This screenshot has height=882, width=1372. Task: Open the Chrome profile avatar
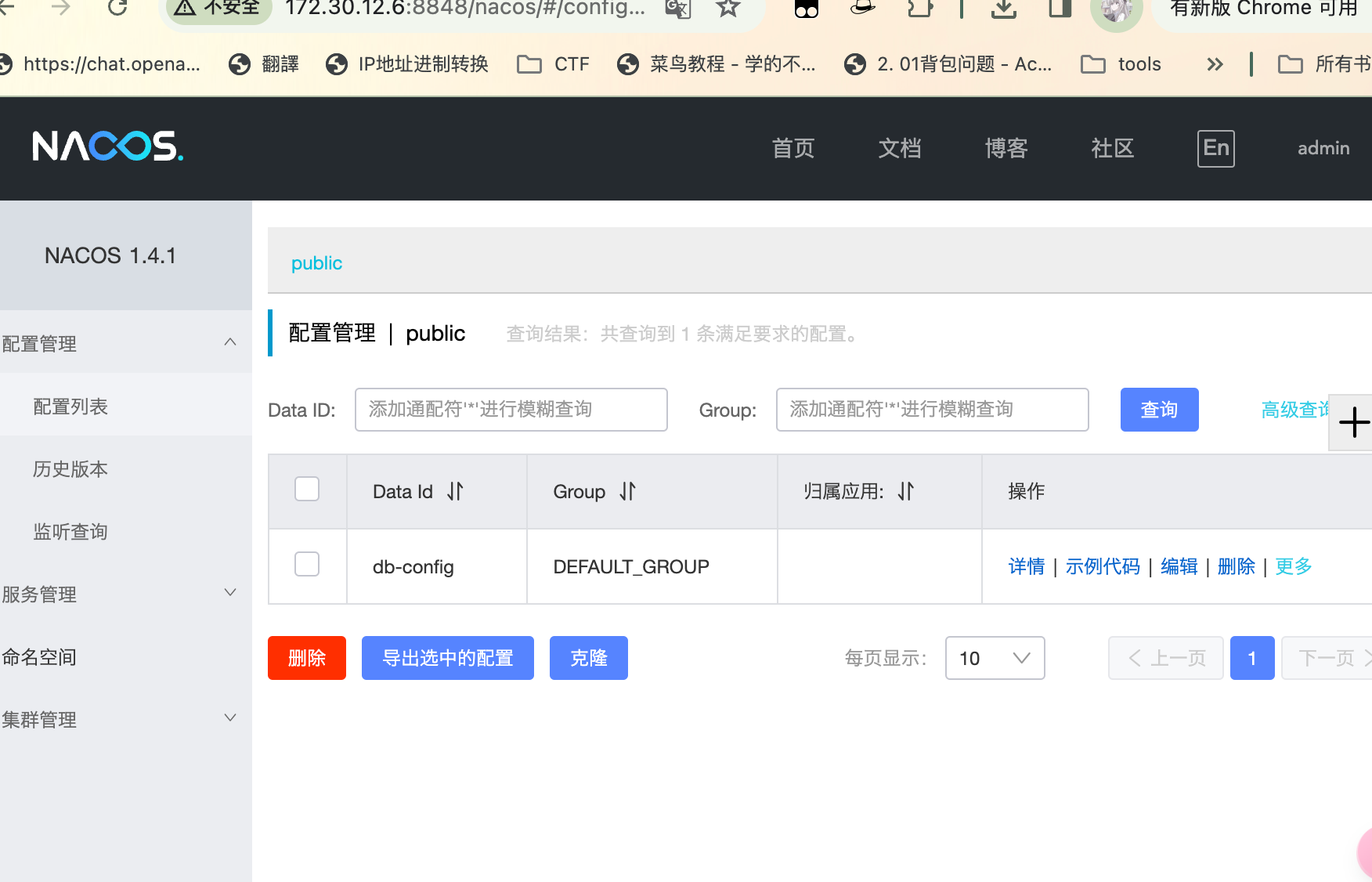pyautogui.click(x=1117, y=10)
